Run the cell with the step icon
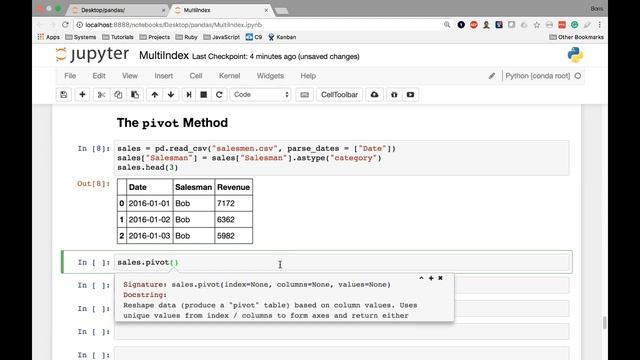 tap(189, 95)
